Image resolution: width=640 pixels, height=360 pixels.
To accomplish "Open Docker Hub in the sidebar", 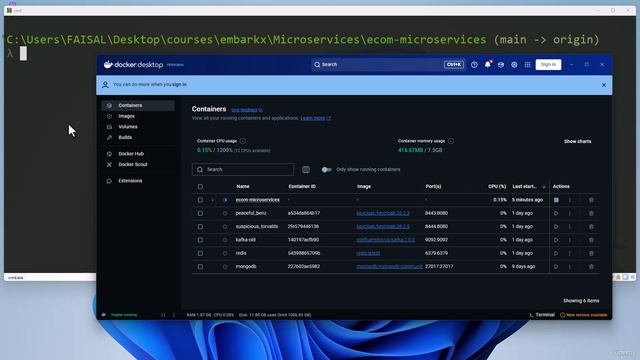I will 138,153.
